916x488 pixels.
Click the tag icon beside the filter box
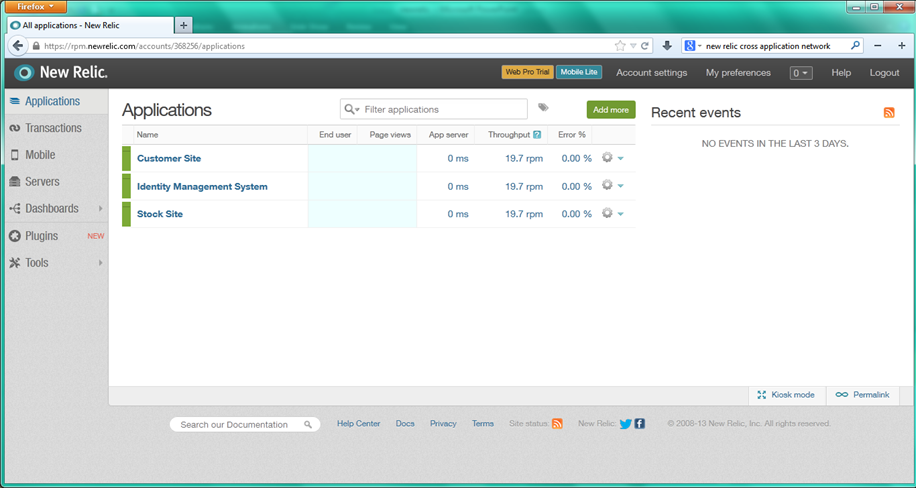click(x=543, y=108)
